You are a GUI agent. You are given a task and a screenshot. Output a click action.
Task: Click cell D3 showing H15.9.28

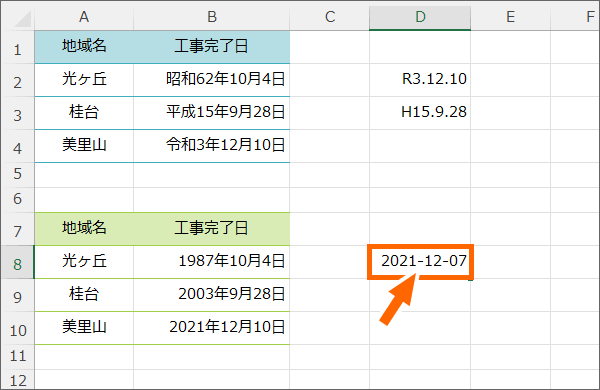tap(420, 113)
